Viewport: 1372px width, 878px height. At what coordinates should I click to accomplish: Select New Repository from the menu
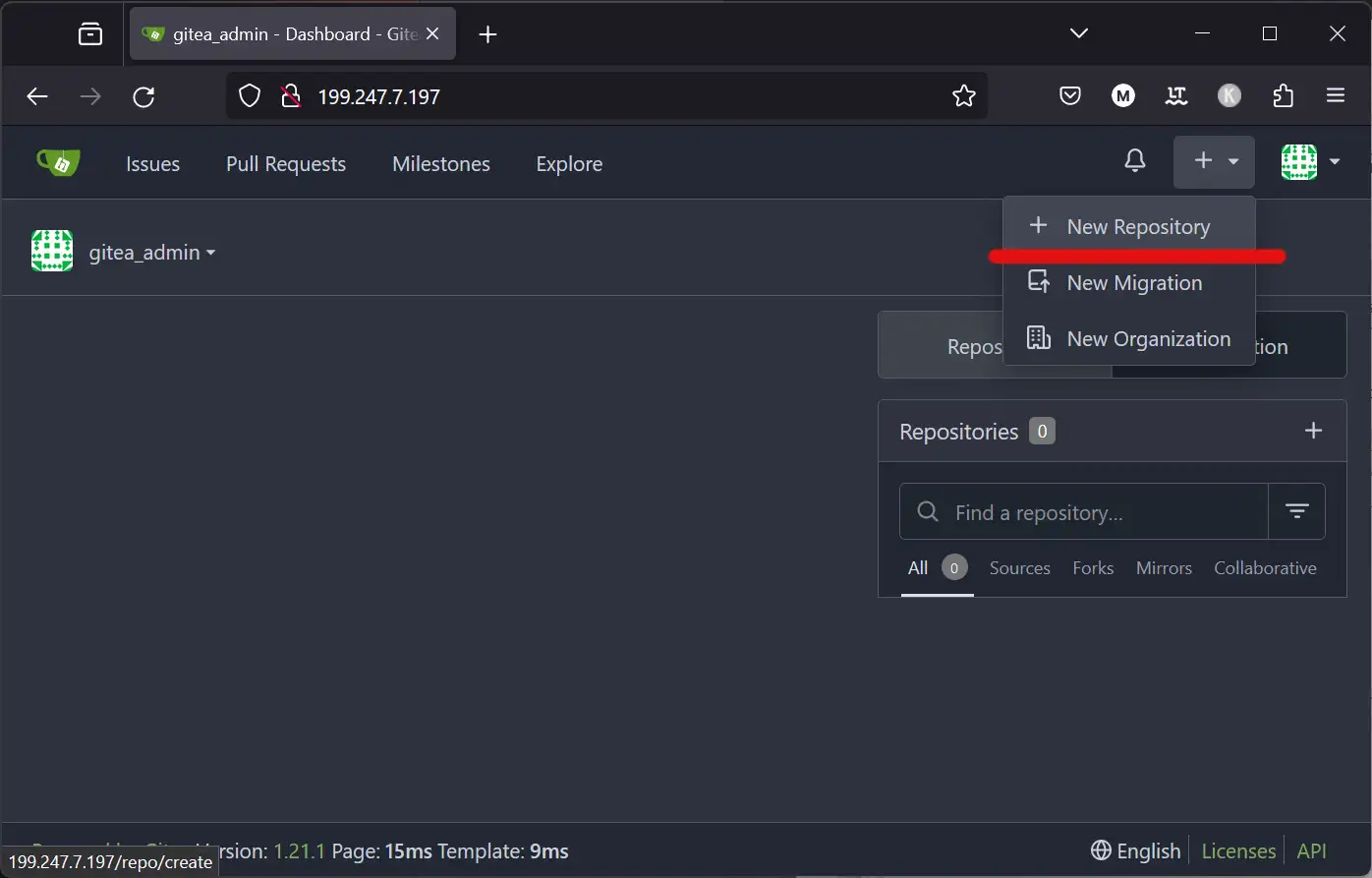(x=1129, y=226)
